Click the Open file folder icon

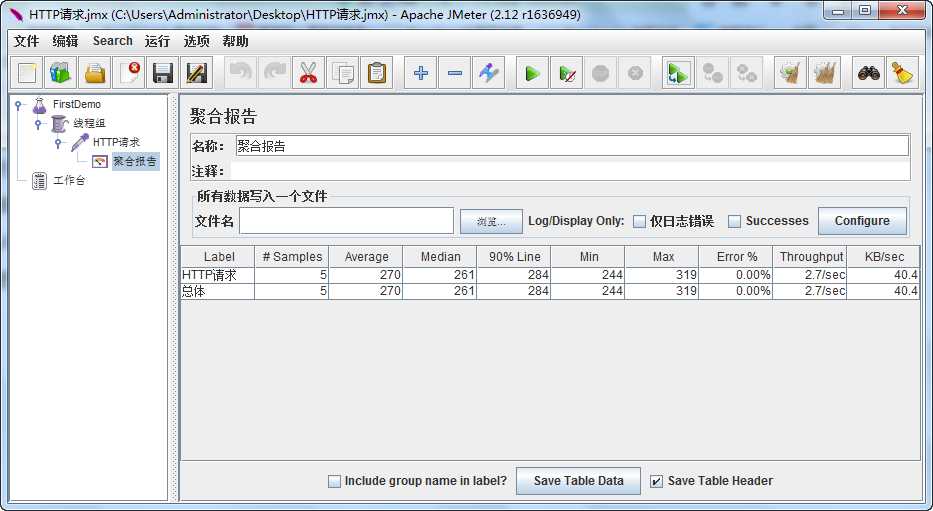click(x=95, y=73)
